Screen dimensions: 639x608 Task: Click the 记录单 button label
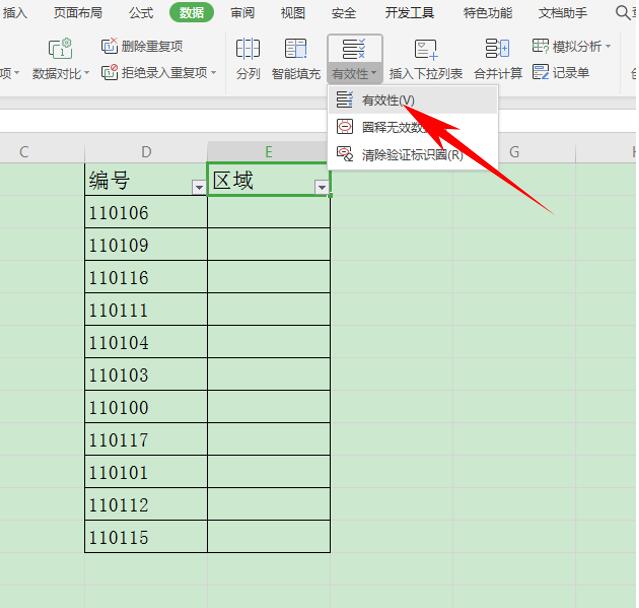pyautogui.click(x=571, y=73)
